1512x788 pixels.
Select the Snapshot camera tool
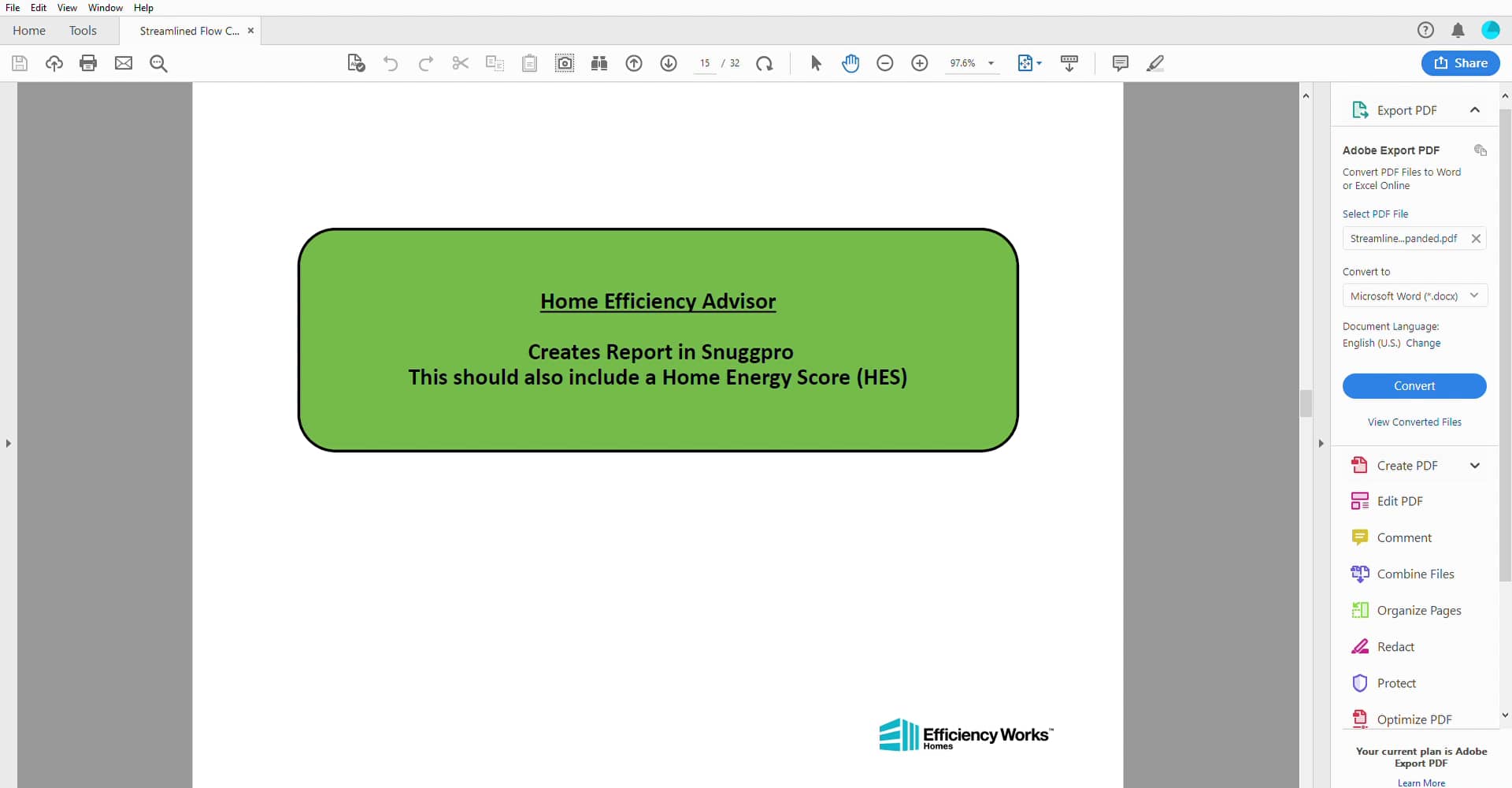pos(565,63)
